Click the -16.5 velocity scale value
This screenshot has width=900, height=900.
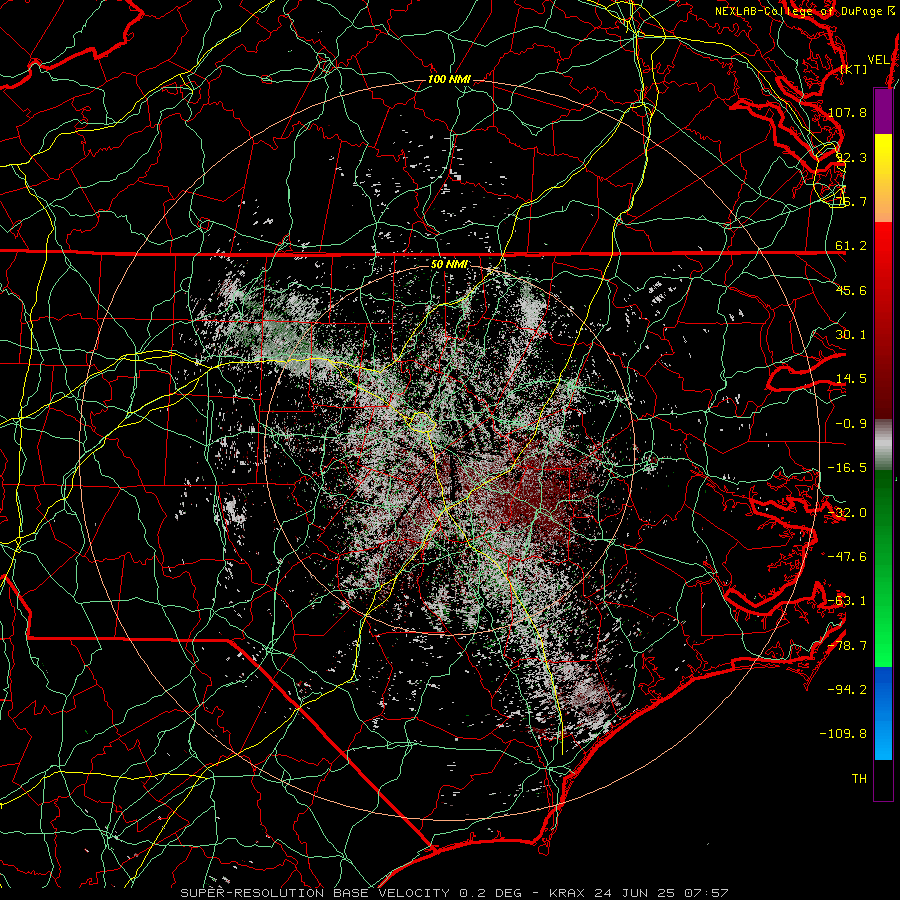click(x=847, y=468)
